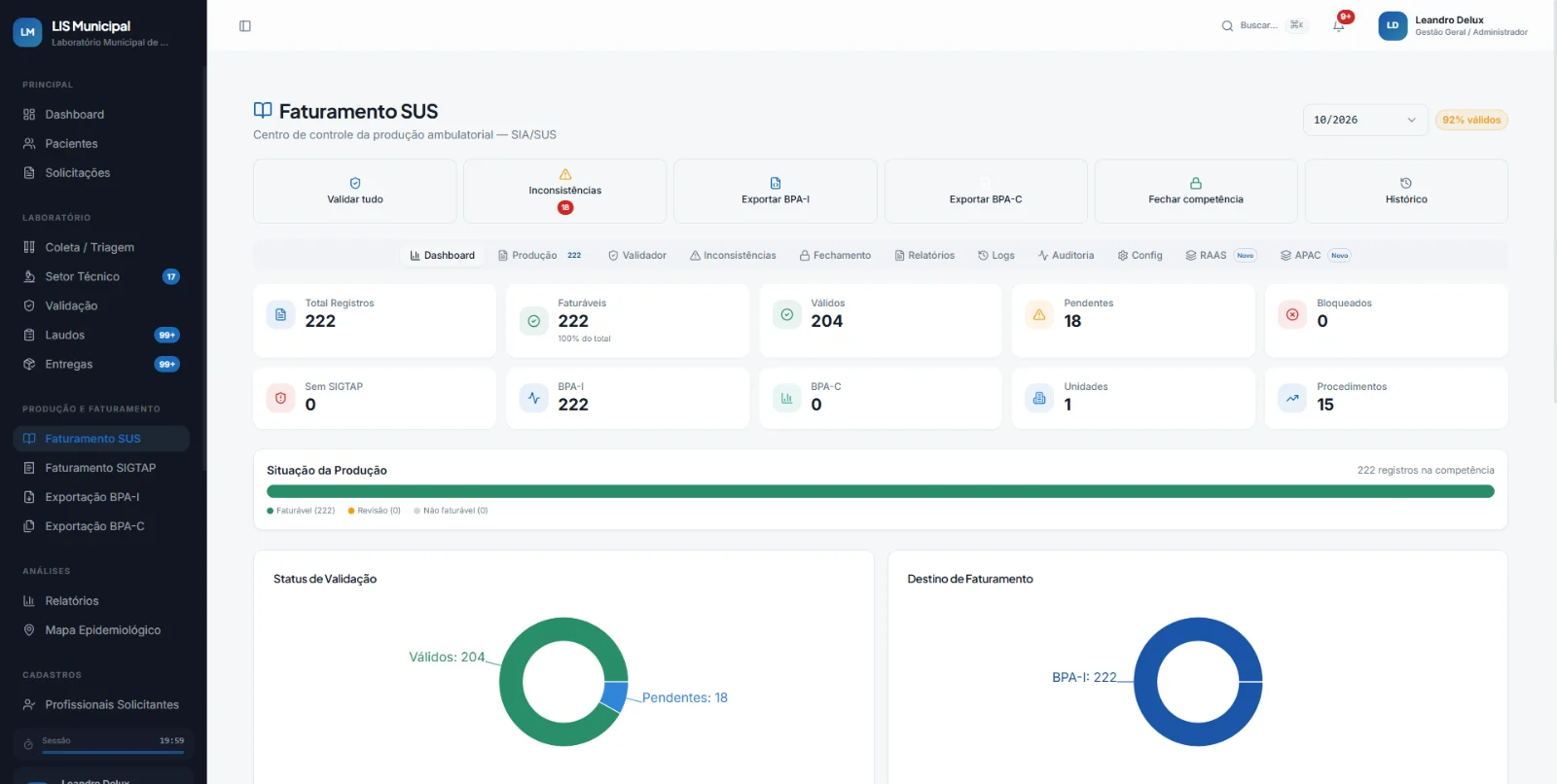Click Fechar competência button
The height and width of the screenshot is (784, 1557).
1196,192
